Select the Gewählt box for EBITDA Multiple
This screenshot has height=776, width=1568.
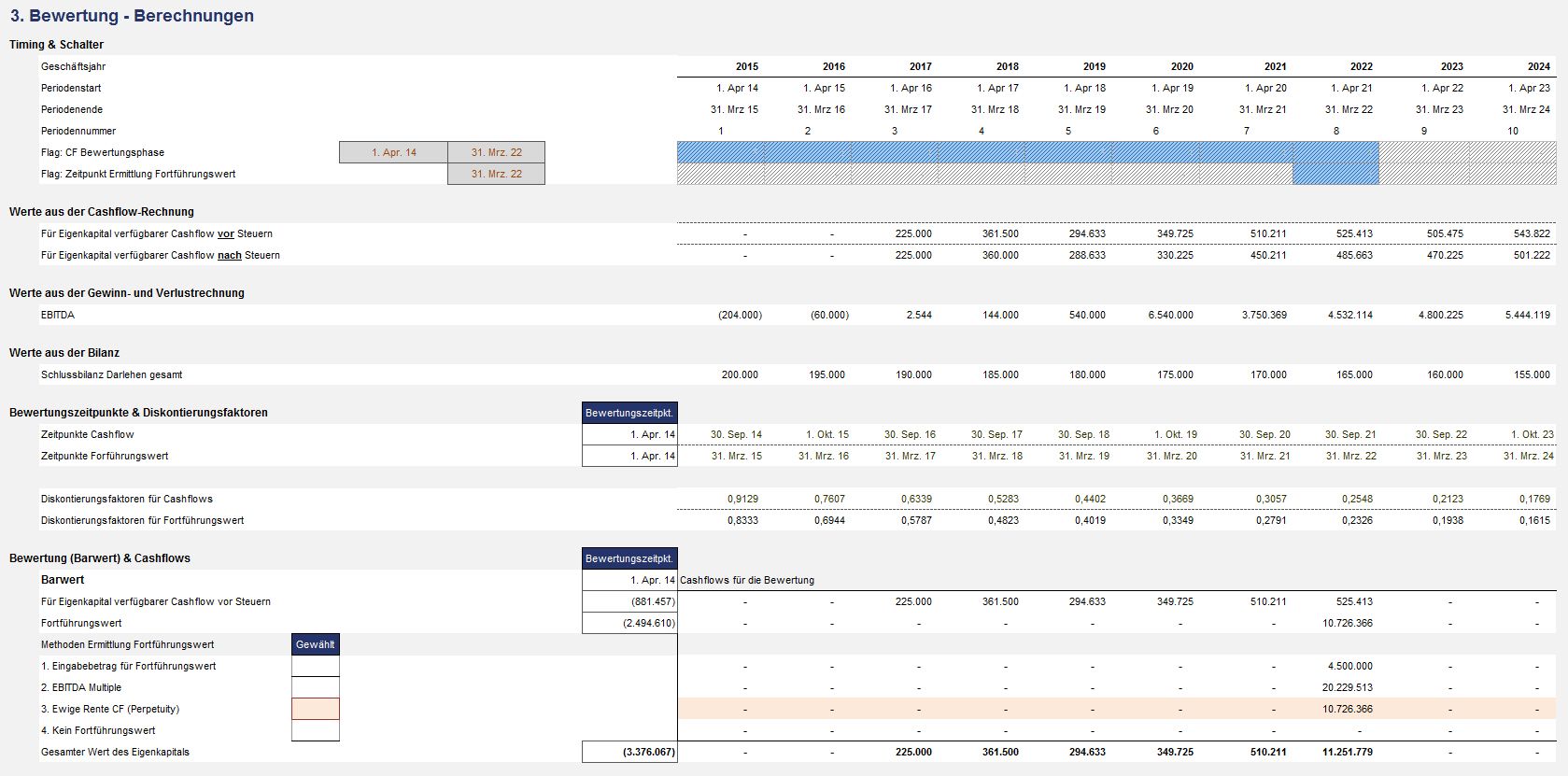pos(315,687)
